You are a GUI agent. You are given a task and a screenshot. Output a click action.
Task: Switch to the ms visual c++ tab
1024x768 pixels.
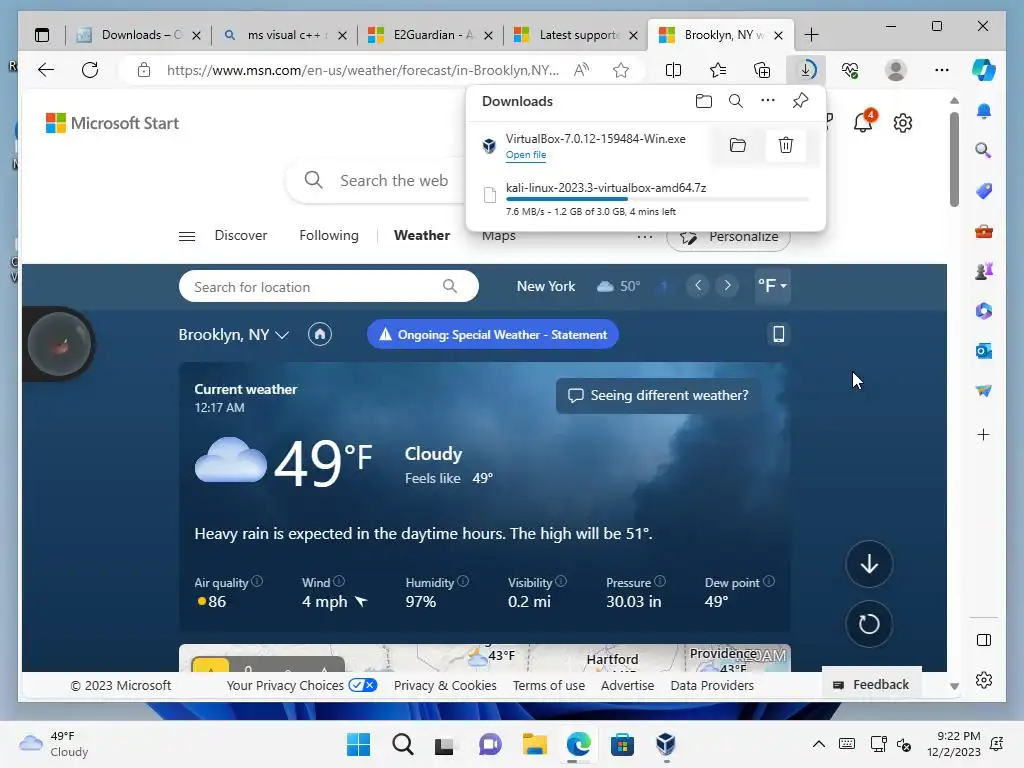pyautogui.click(x=285, y=35)
